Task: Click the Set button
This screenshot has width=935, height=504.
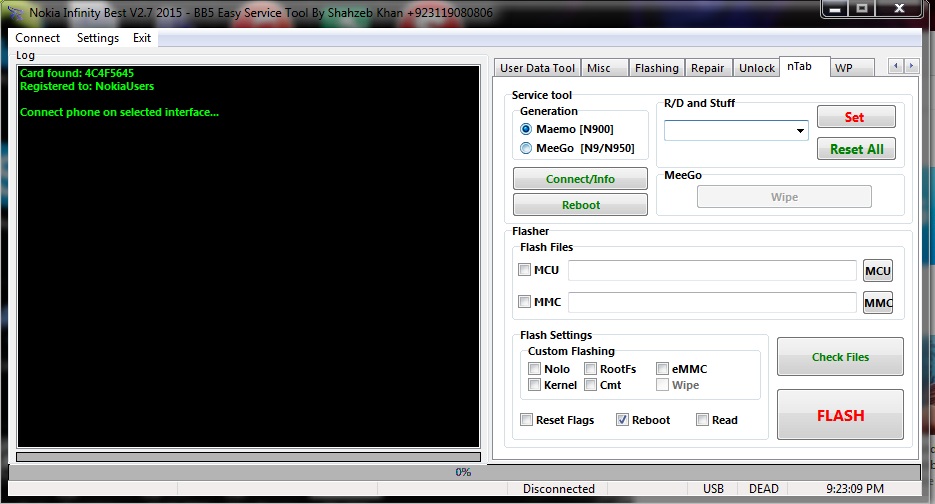Action: [x=856, y=117]
